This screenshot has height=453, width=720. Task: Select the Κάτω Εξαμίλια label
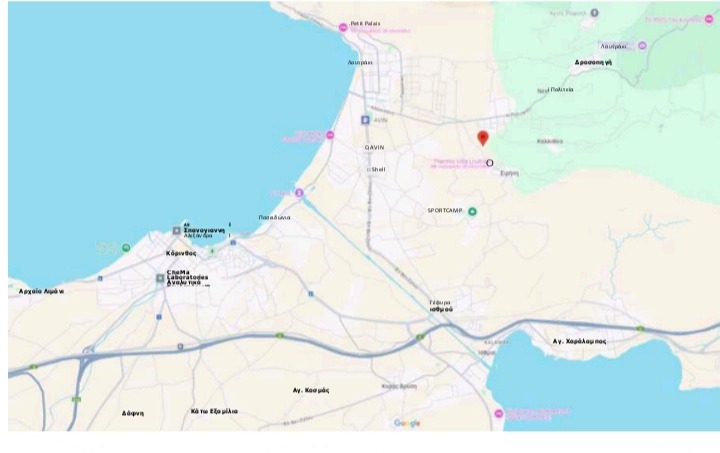click(214, 411)
